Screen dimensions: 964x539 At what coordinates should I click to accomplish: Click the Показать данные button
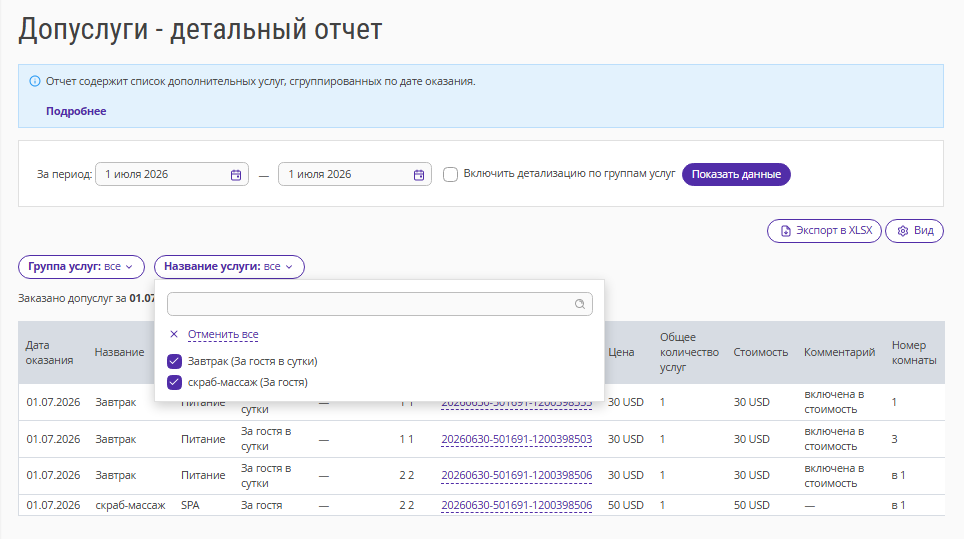tap(736, 175)
